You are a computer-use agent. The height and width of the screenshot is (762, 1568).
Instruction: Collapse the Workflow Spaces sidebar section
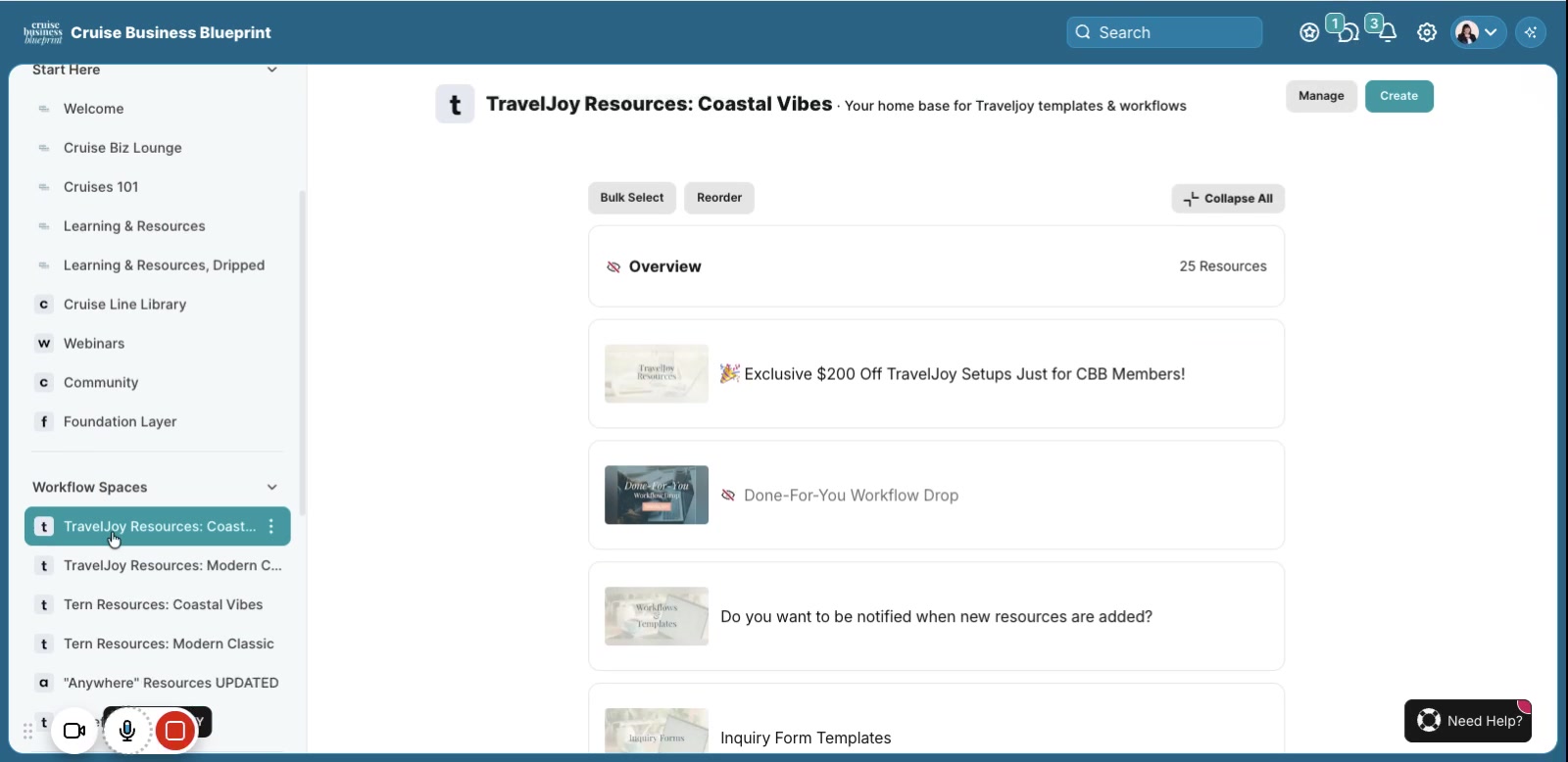pos(272,488)
